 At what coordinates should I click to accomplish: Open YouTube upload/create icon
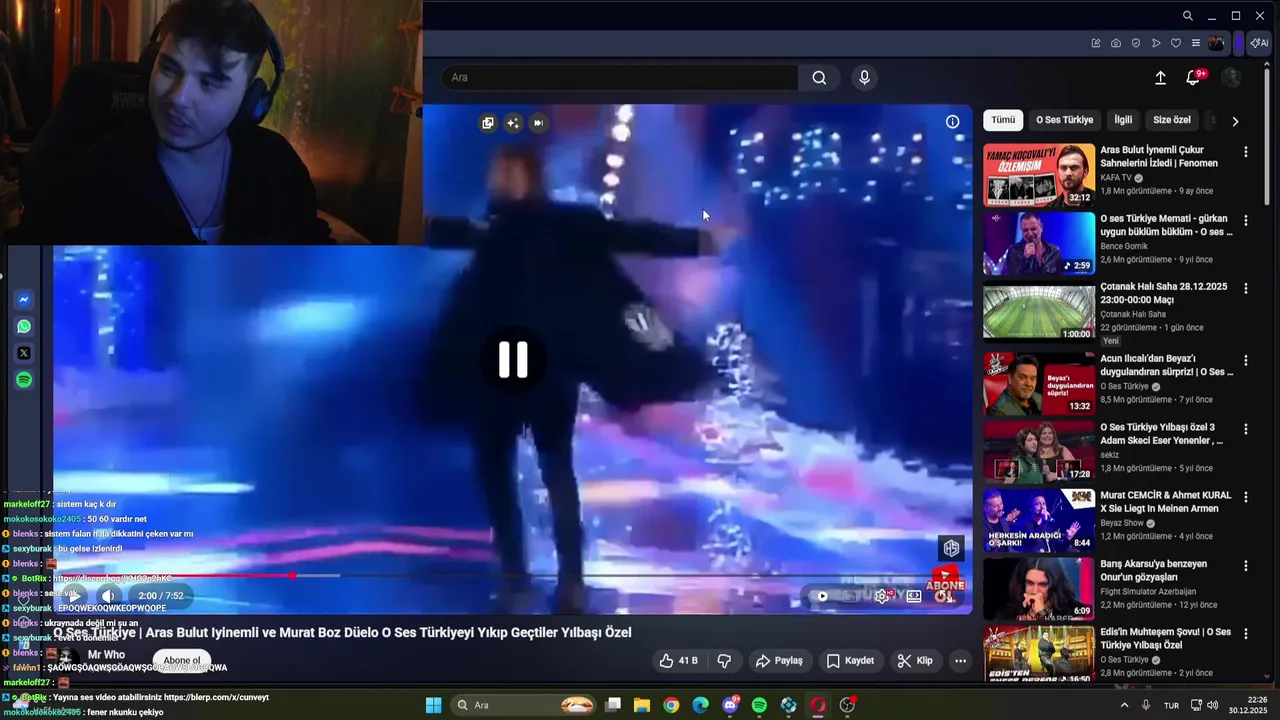coord(1160,78)
